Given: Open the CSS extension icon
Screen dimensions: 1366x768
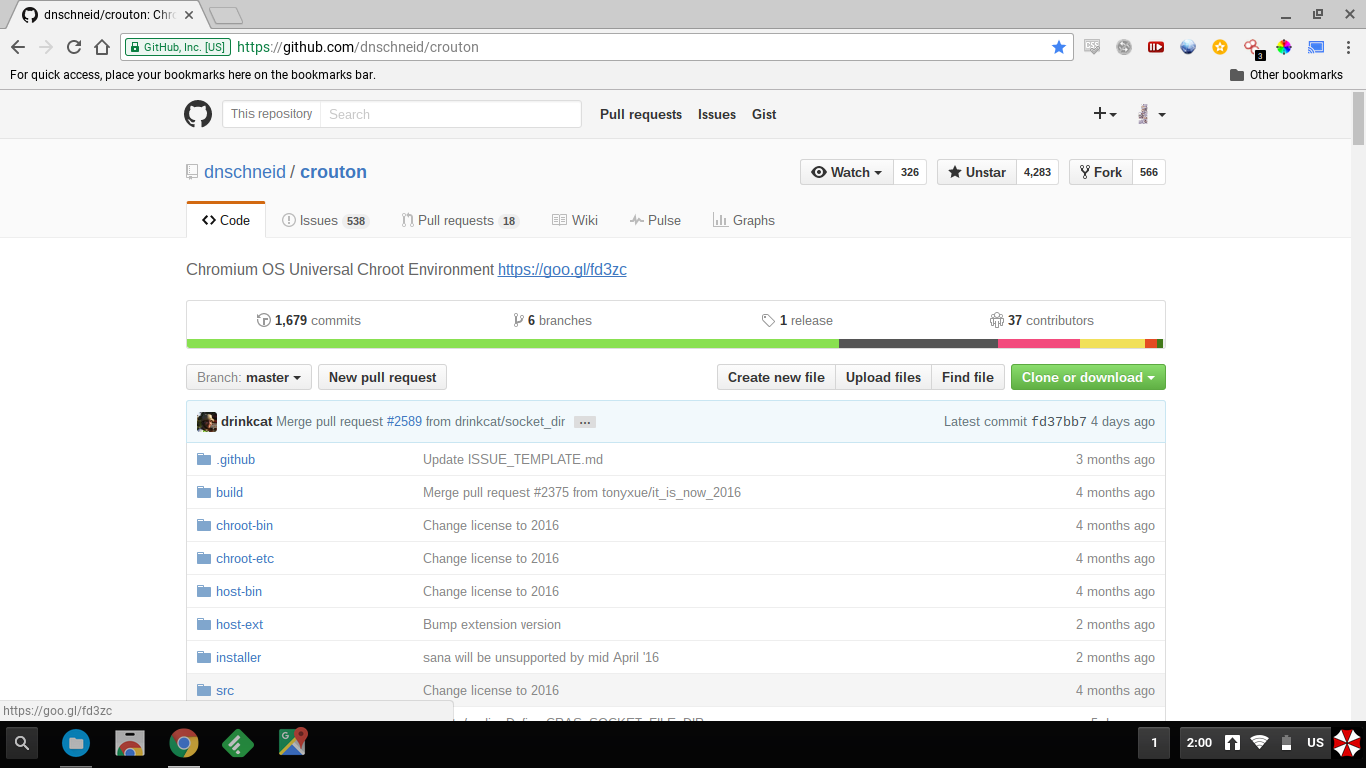Looking at the screenshot, I should (1092, 47).
